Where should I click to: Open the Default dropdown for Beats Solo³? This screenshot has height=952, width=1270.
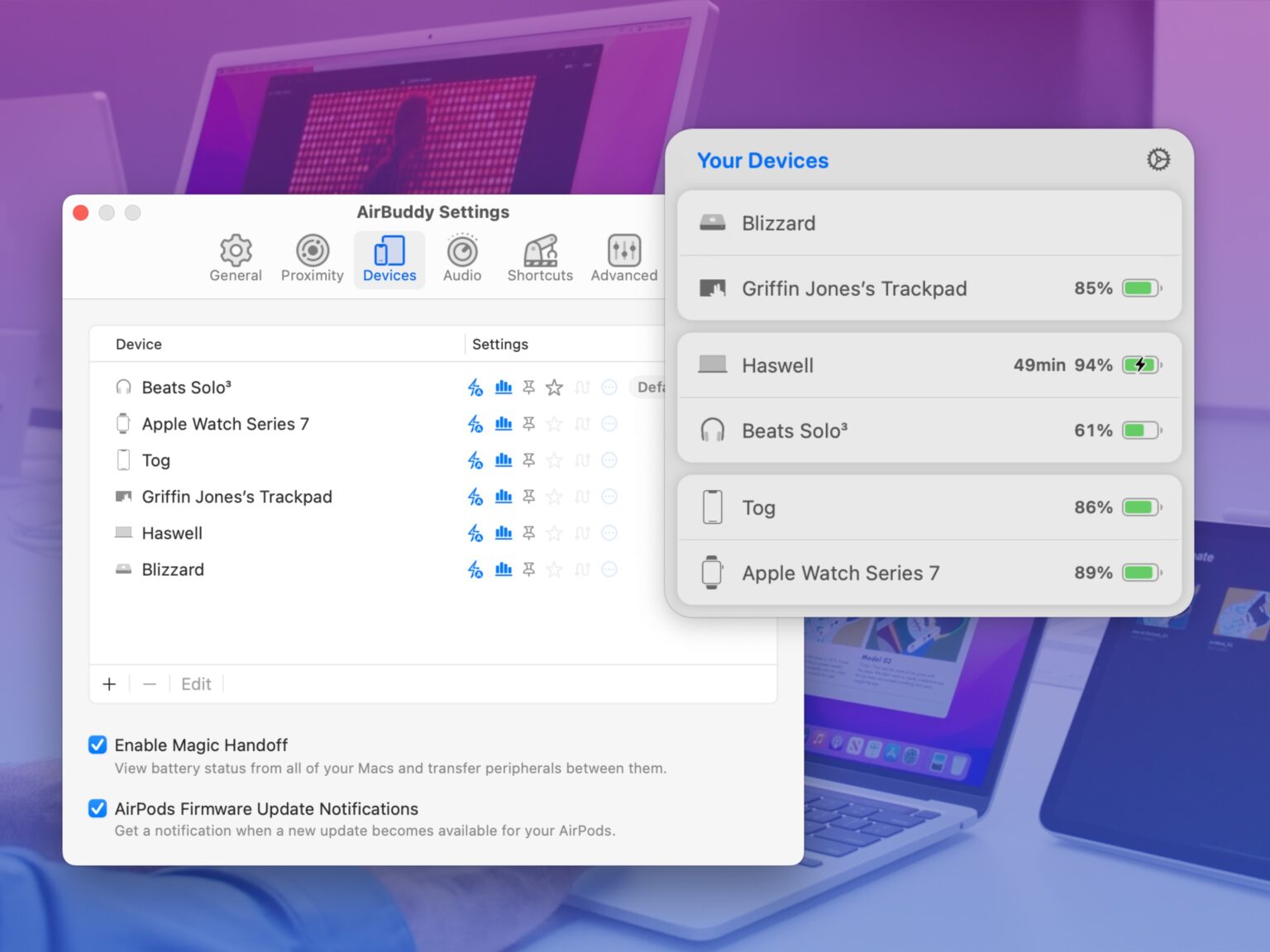click(x=648, y=388)
